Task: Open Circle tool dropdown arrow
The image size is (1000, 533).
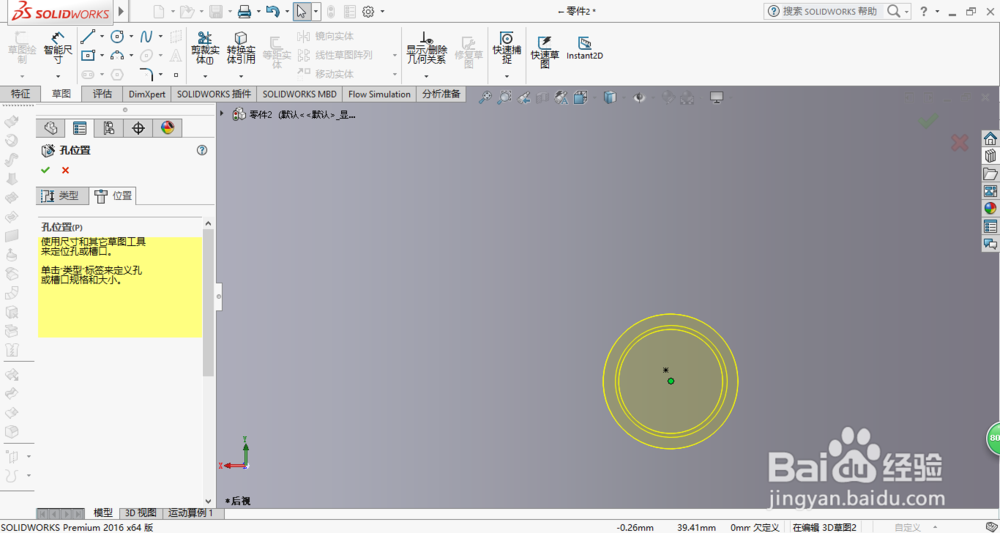Action: (131, 36)
